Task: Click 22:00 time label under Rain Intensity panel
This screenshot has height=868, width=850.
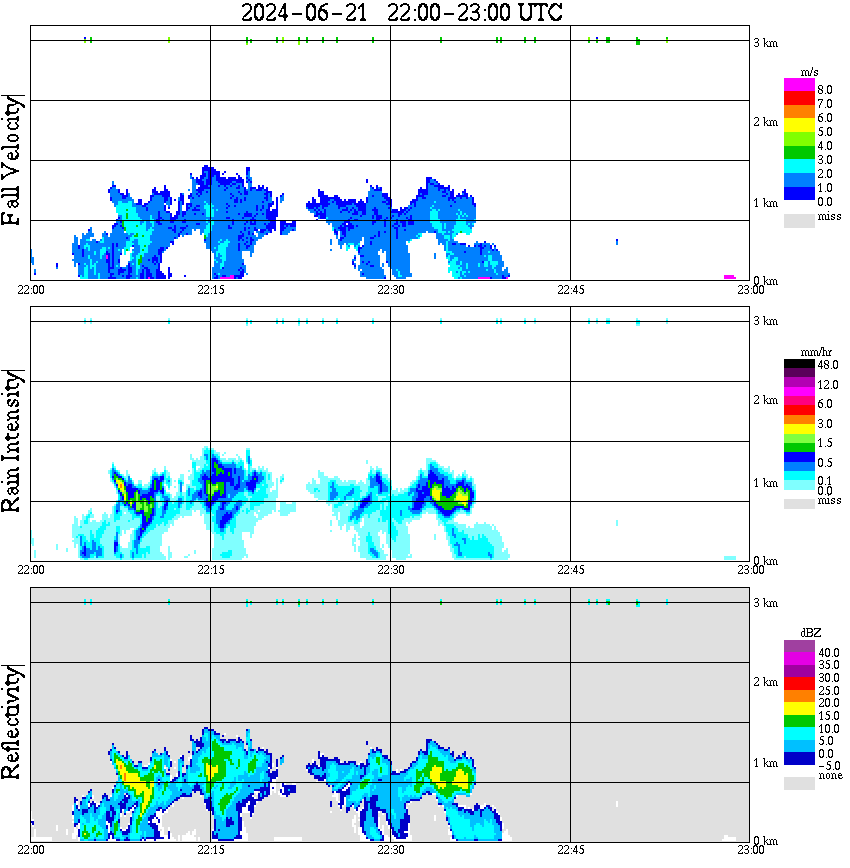Action: [31, 570]
